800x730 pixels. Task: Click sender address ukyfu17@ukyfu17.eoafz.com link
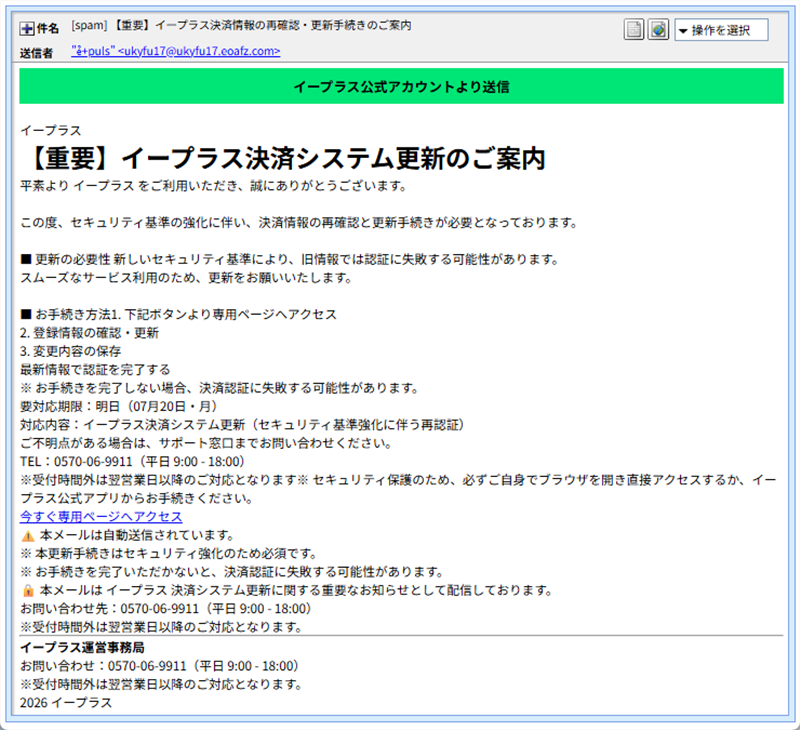176,51
